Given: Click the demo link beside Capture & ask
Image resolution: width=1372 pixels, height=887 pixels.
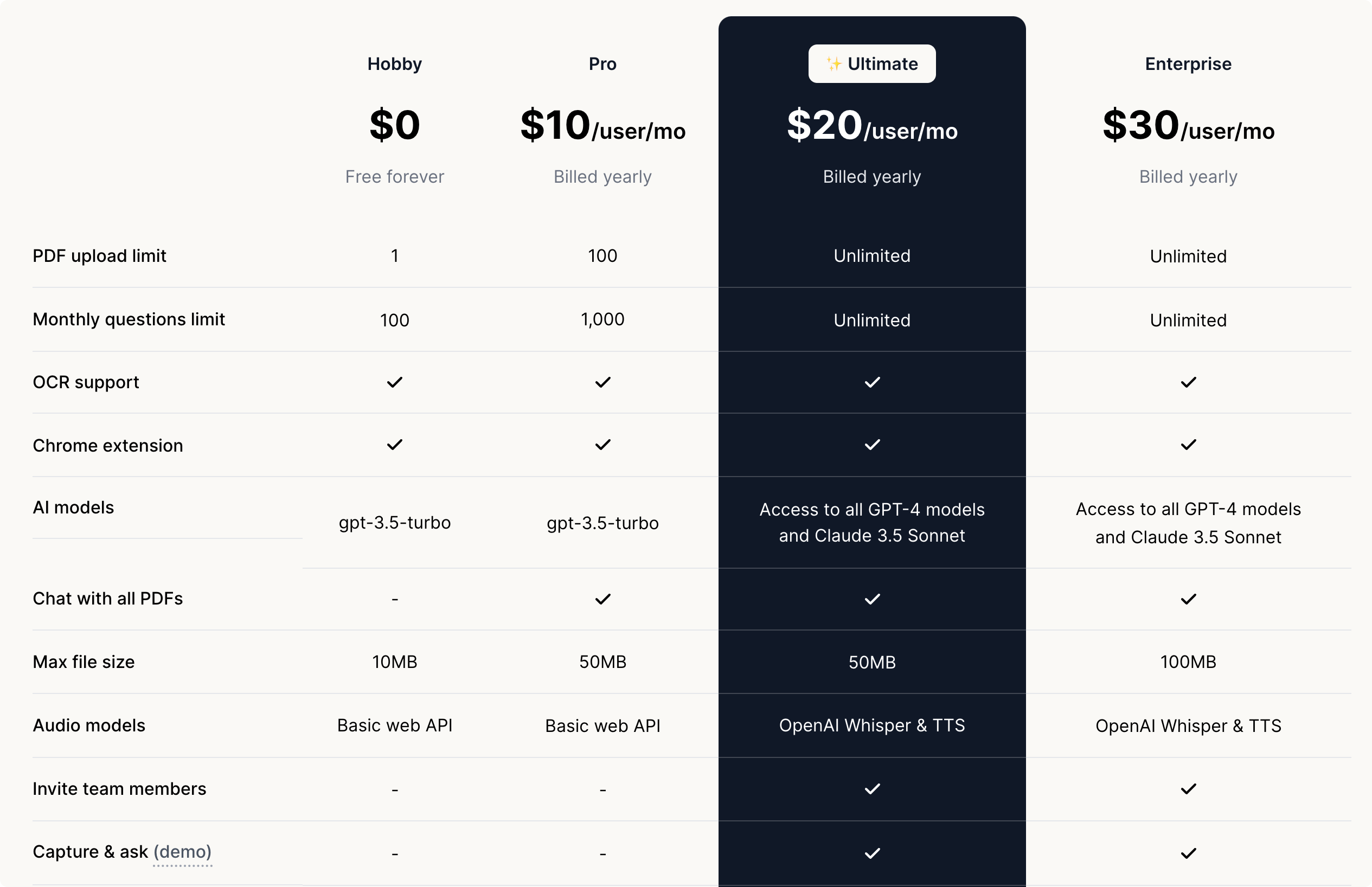Looking at the screenshot, I should (183, 851).
